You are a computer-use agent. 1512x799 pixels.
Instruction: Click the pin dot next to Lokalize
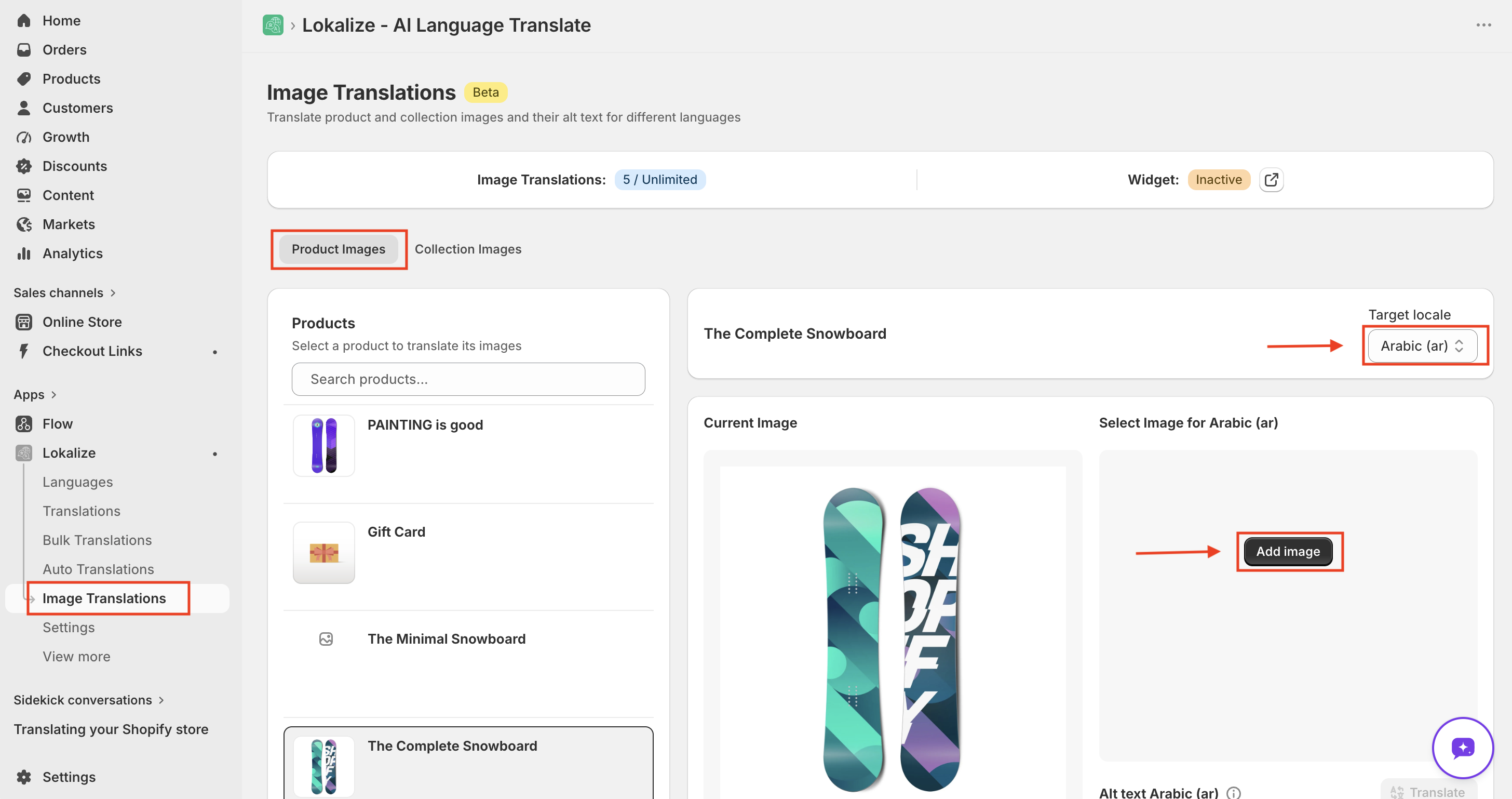pos(215,453)
